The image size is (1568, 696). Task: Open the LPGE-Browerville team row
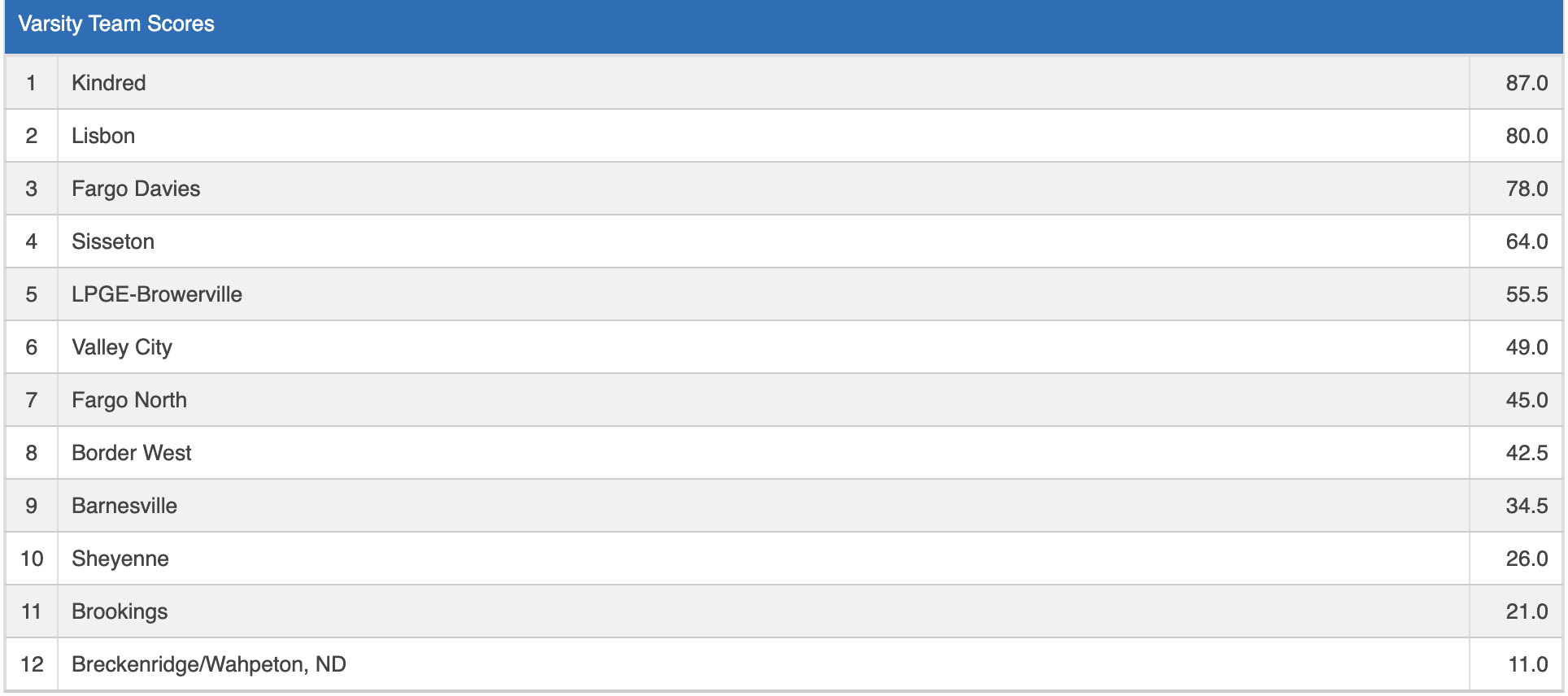[157, 294]
